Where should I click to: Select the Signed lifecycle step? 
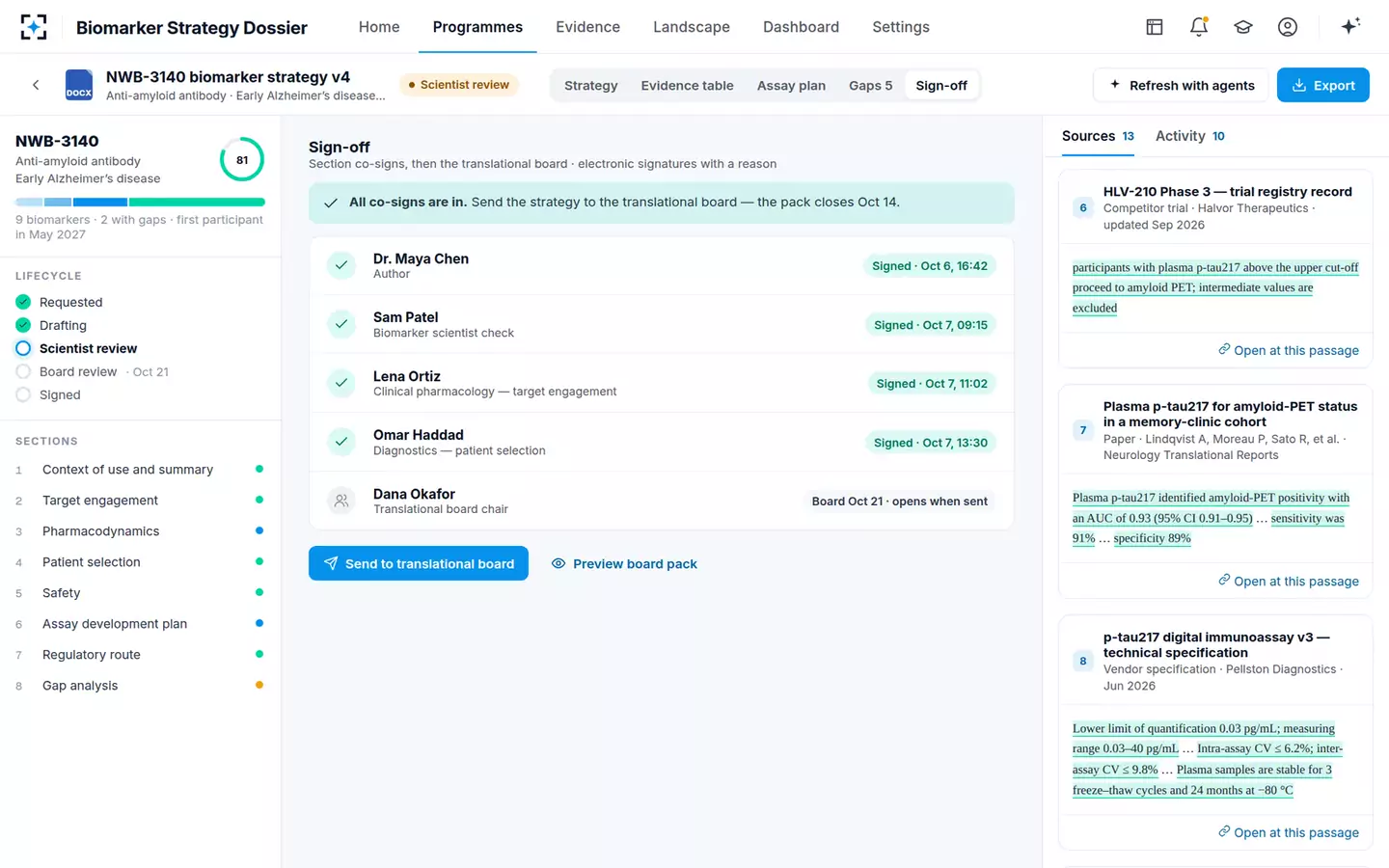[x=48, y=394]
